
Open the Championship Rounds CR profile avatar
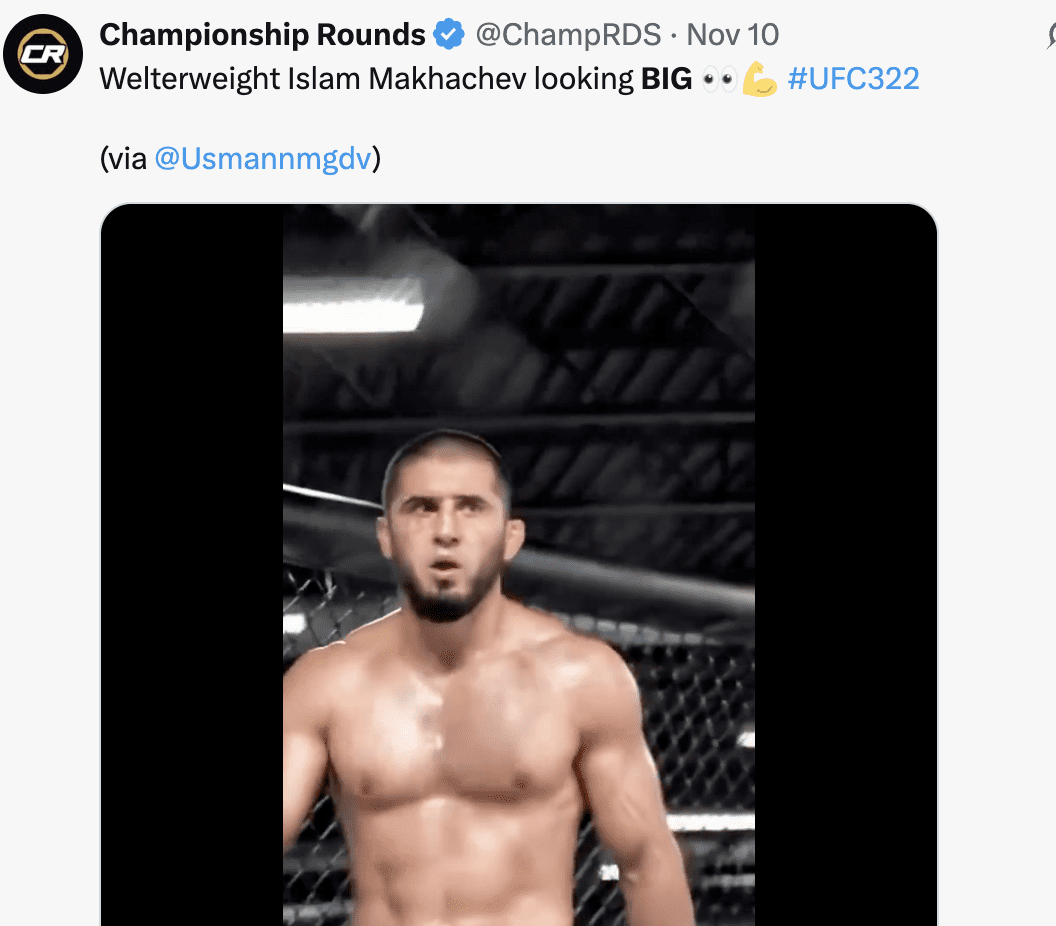click(43, 54)
